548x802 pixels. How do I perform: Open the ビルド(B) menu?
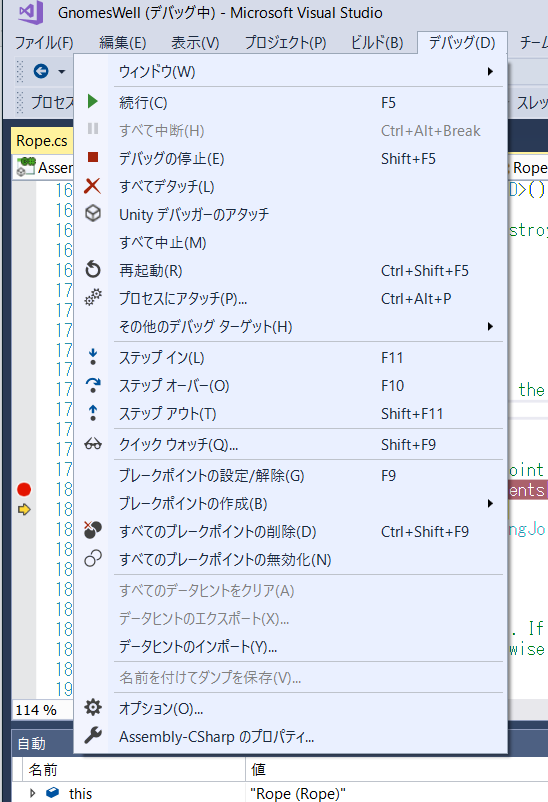377,42
